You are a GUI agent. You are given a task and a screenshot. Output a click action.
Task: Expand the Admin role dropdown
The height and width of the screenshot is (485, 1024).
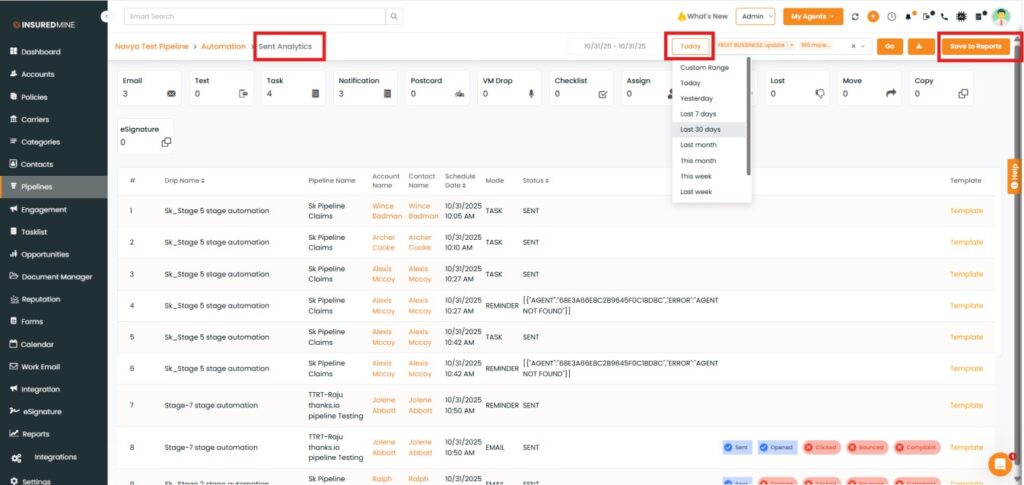pos(755,17)
